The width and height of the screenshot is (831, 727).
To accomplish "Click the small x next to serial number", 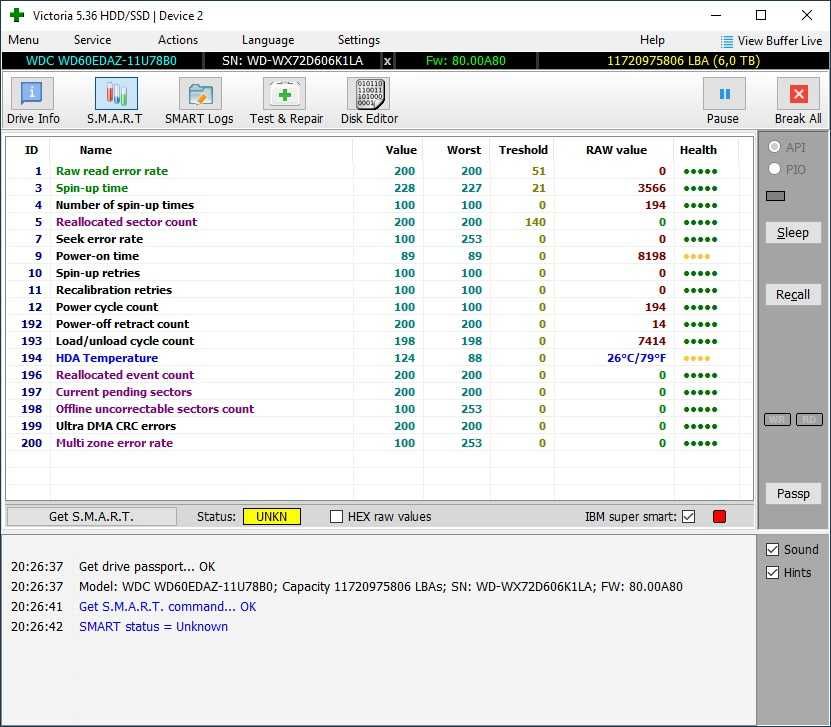I will pos(387,61).
